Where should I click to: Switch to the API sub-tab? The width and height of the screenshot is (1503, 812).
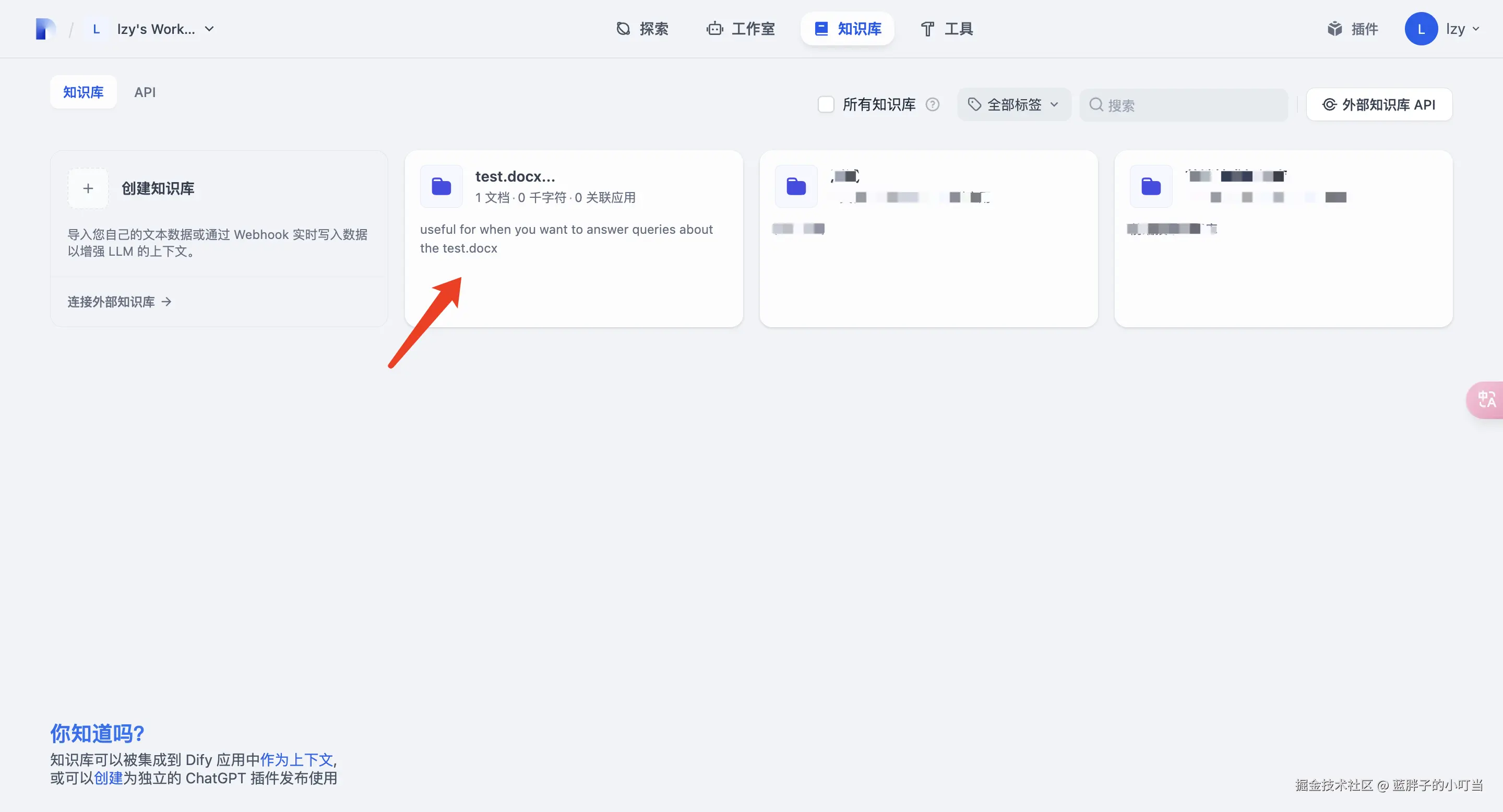pos(145,92)
